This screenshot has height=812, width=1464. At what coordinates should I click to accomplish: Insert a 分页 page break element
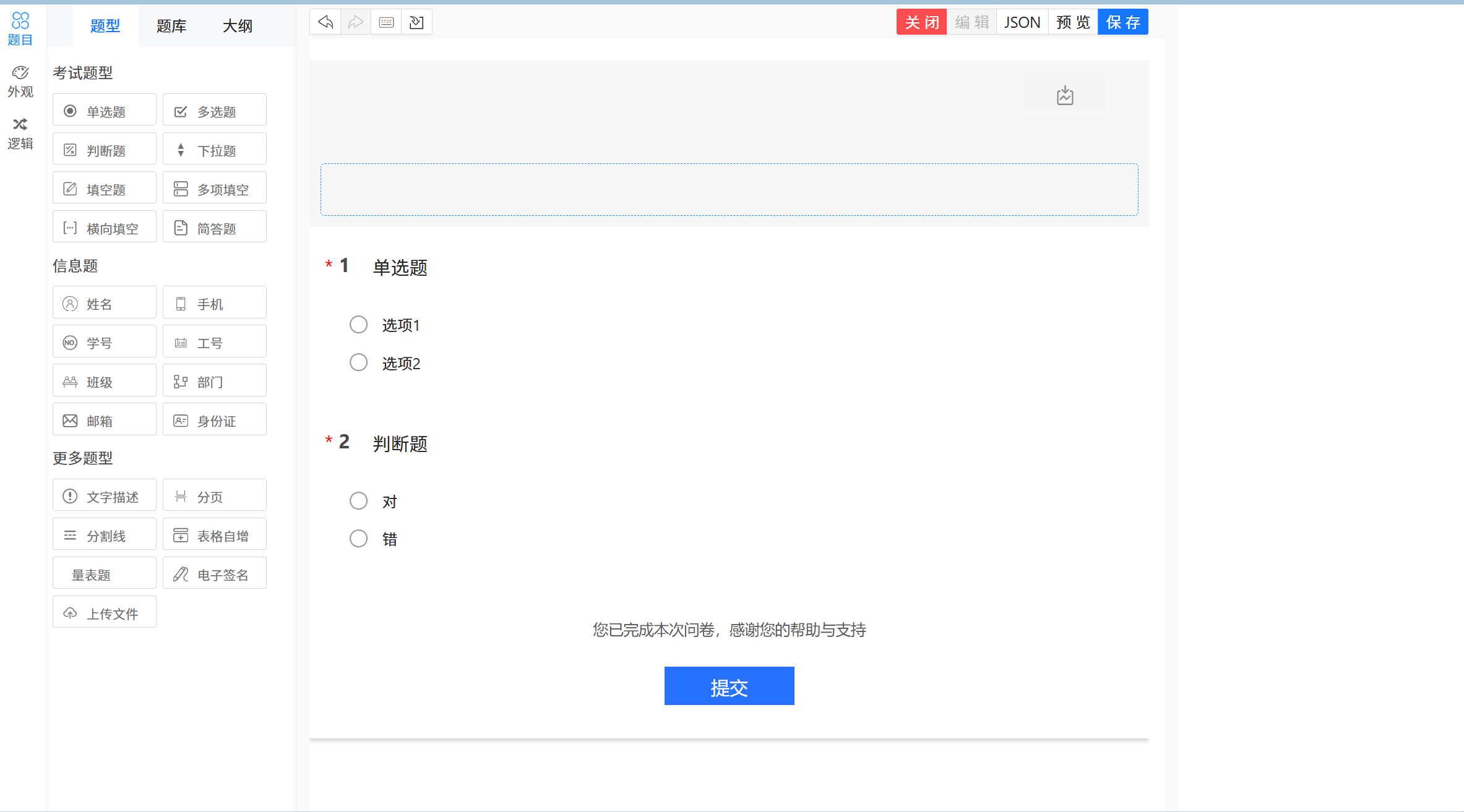coord(214,497)
